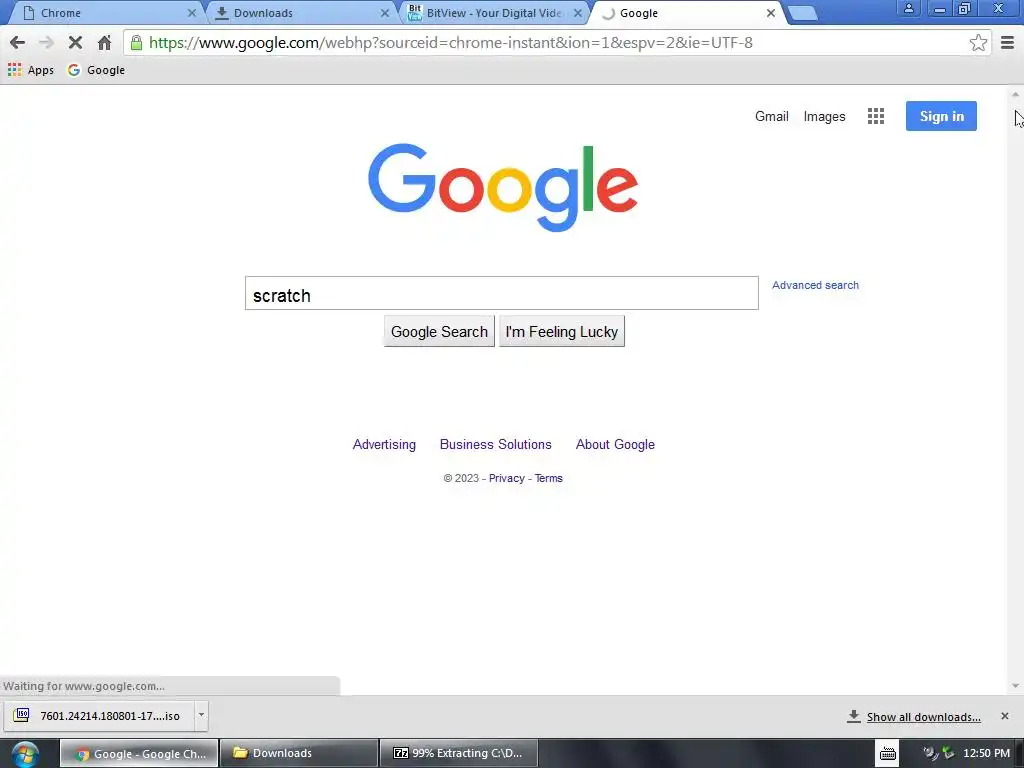
Task: Click the green padlock security icon
Action: [x=136, y=43]
